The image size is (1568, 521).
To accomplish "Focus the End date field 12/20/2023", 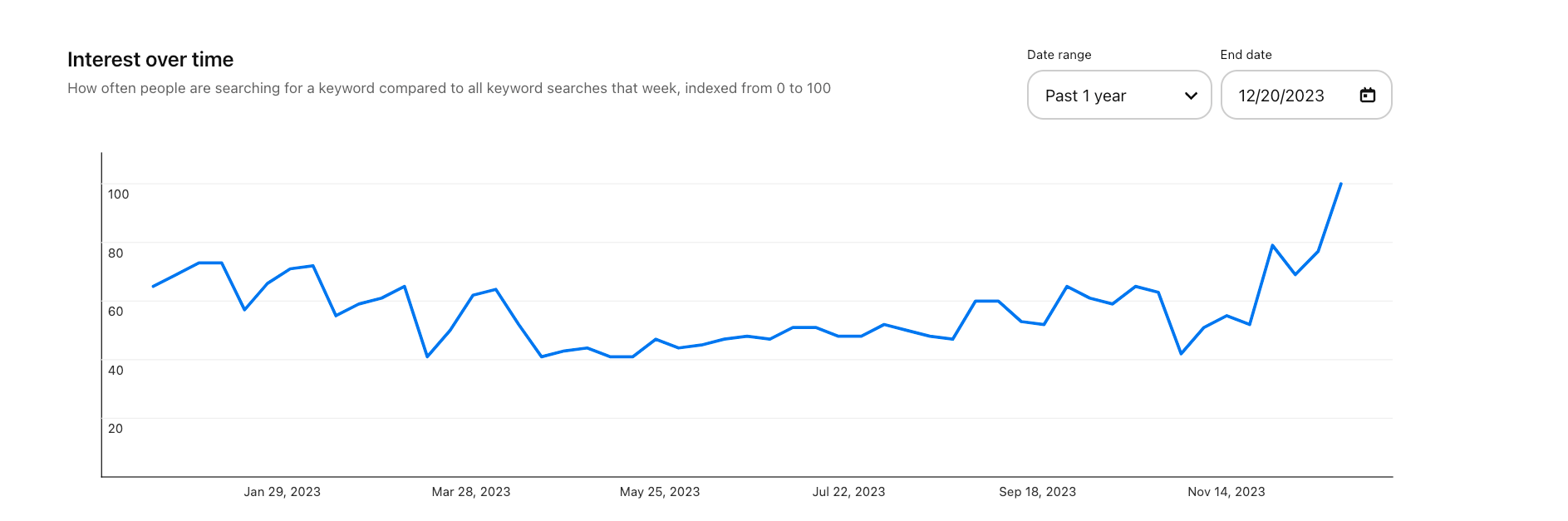I will (x=1281, y=96).
